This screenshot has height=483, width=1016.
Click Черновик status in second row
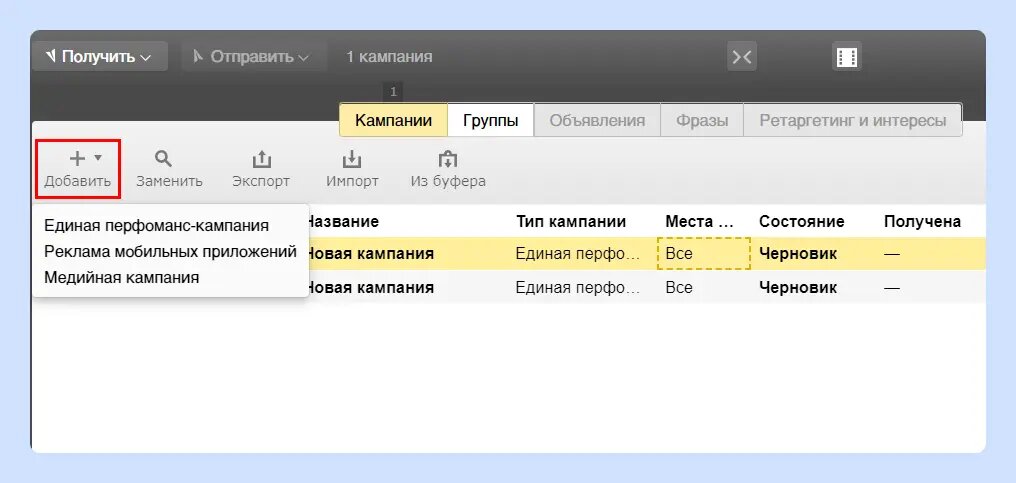tap(798, 287)
